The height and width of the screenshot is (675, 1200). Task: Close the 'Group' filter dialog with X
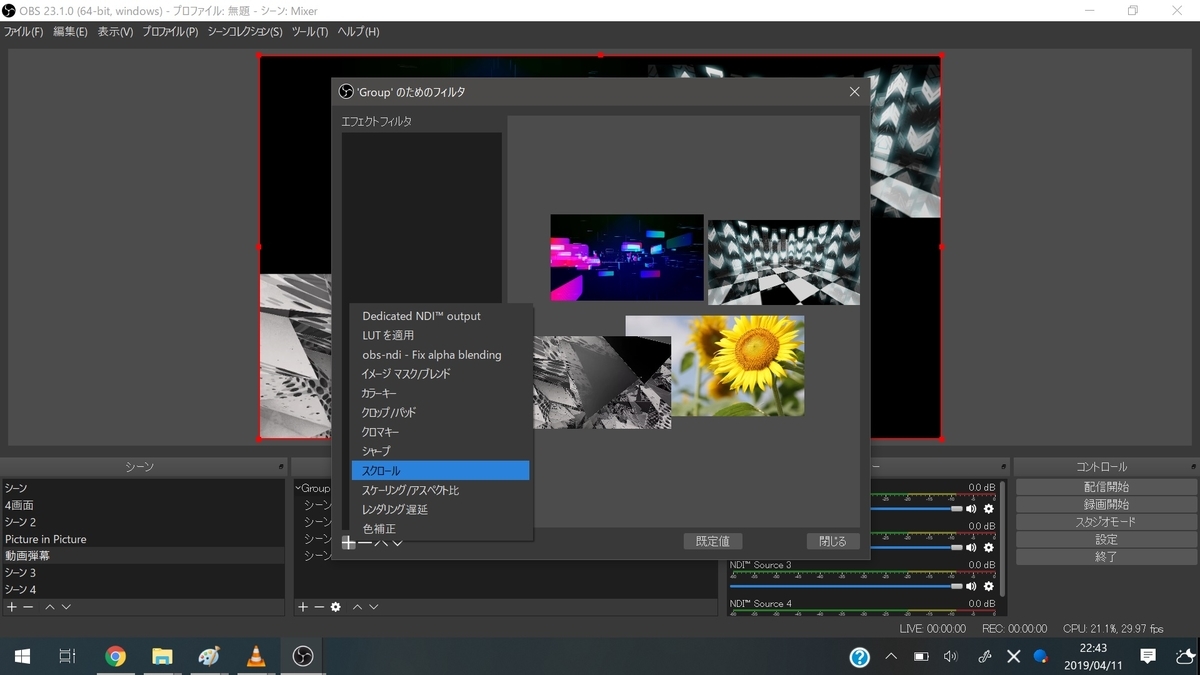tap(854, 91)
